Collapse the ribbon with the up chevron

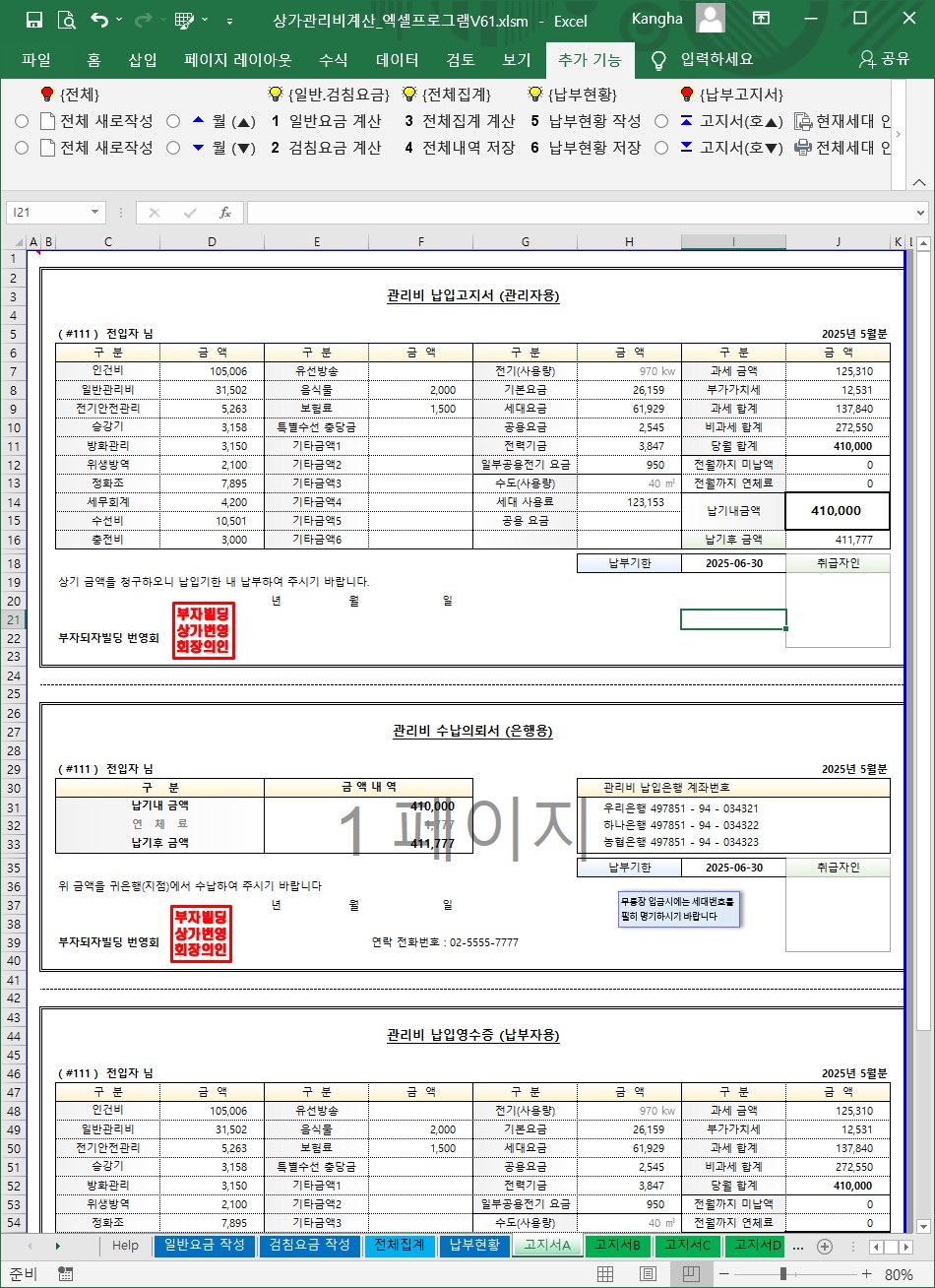[x=918, y=182]
